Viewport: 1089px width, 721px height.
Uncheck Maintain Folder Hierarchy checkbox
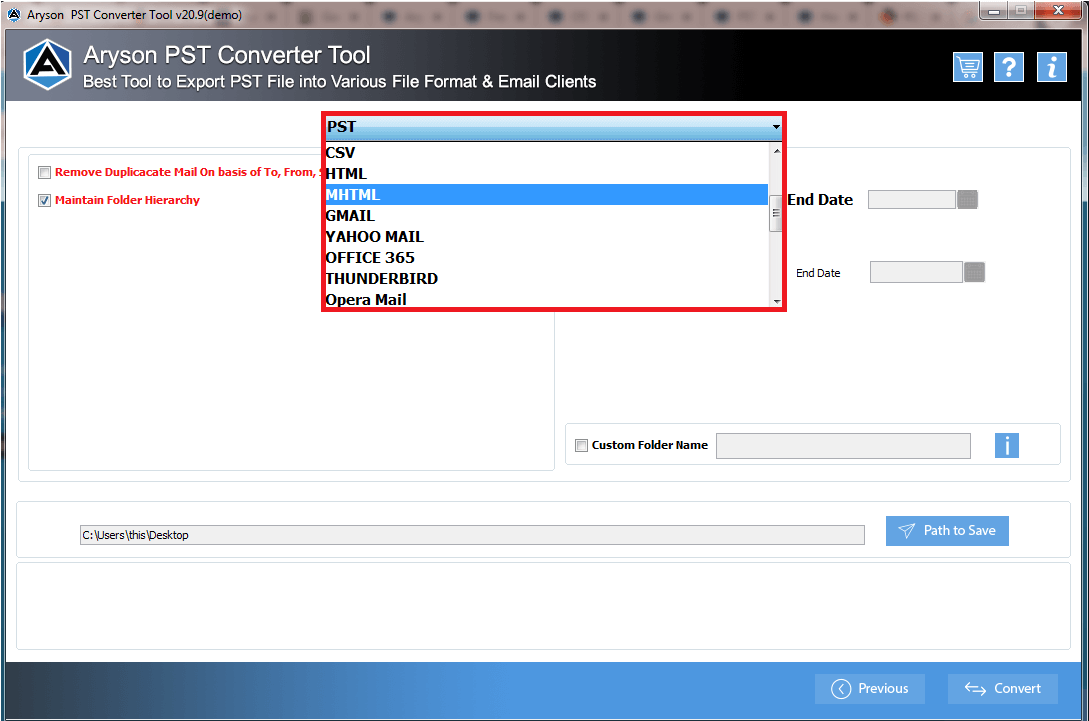[44, 200]
